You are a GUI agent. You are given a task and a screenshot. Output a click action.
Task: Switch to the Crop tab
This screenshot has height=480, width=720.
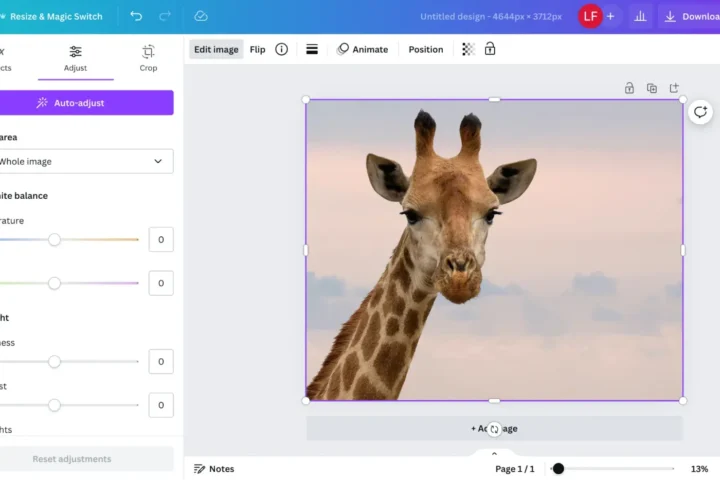tap(148, 58)
